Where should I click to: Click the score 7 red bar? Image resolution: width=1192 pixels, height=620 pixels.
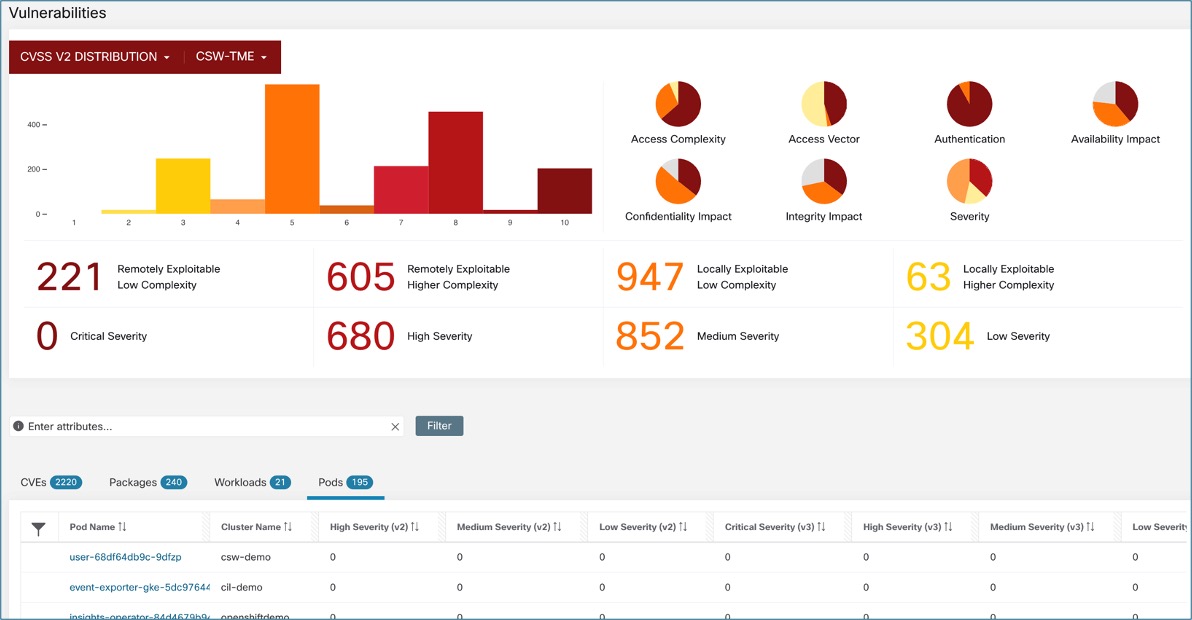[401, 190]
